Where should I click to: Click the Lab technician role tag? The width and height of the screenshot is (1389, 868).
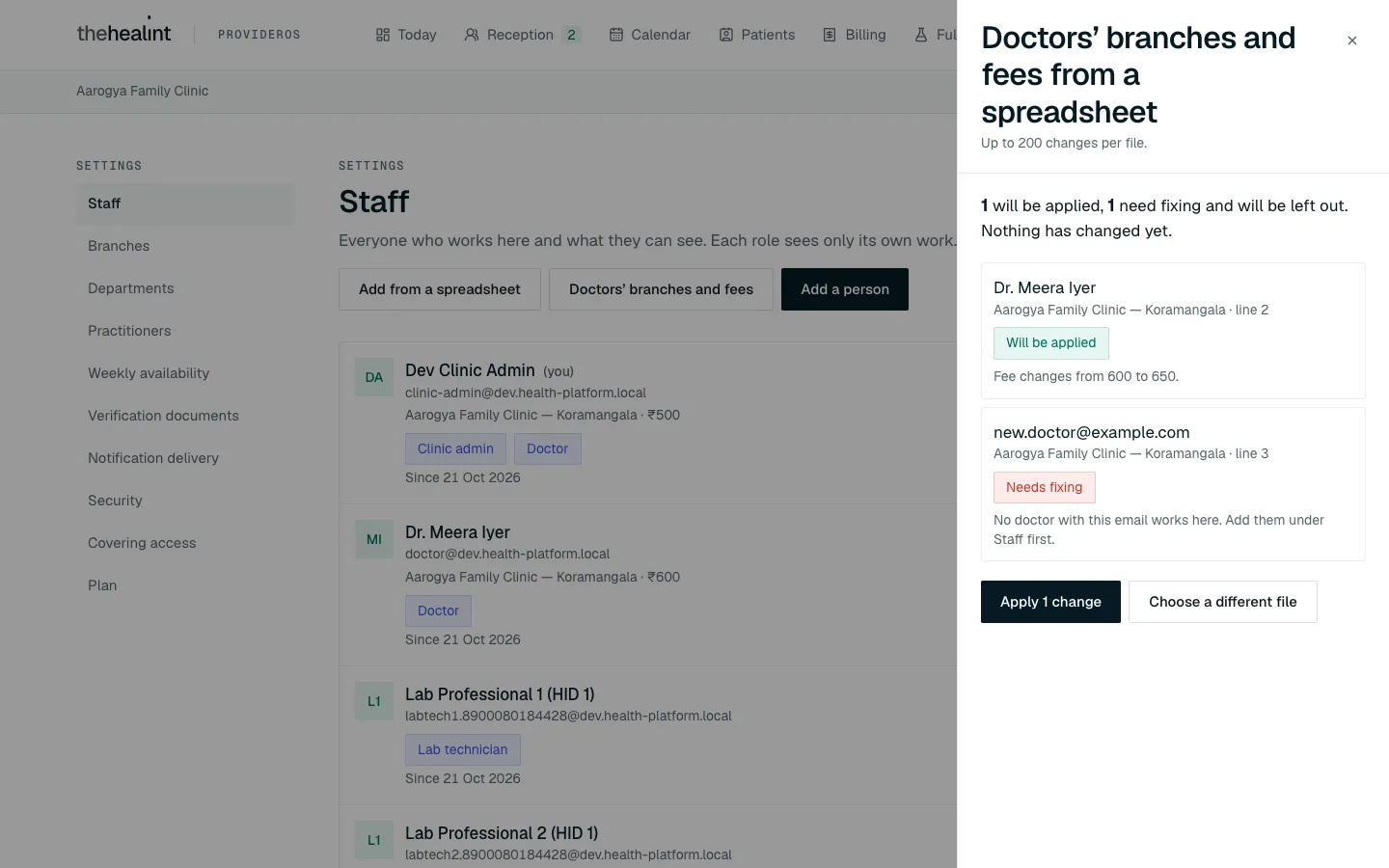(463, 749)
